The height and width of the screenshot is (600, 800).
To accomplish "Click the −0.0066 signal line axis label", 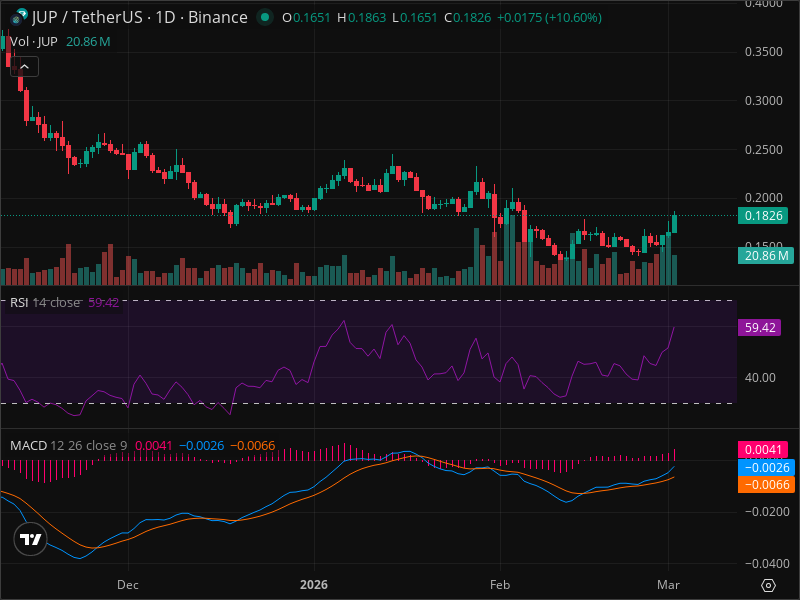I will 766,485.
